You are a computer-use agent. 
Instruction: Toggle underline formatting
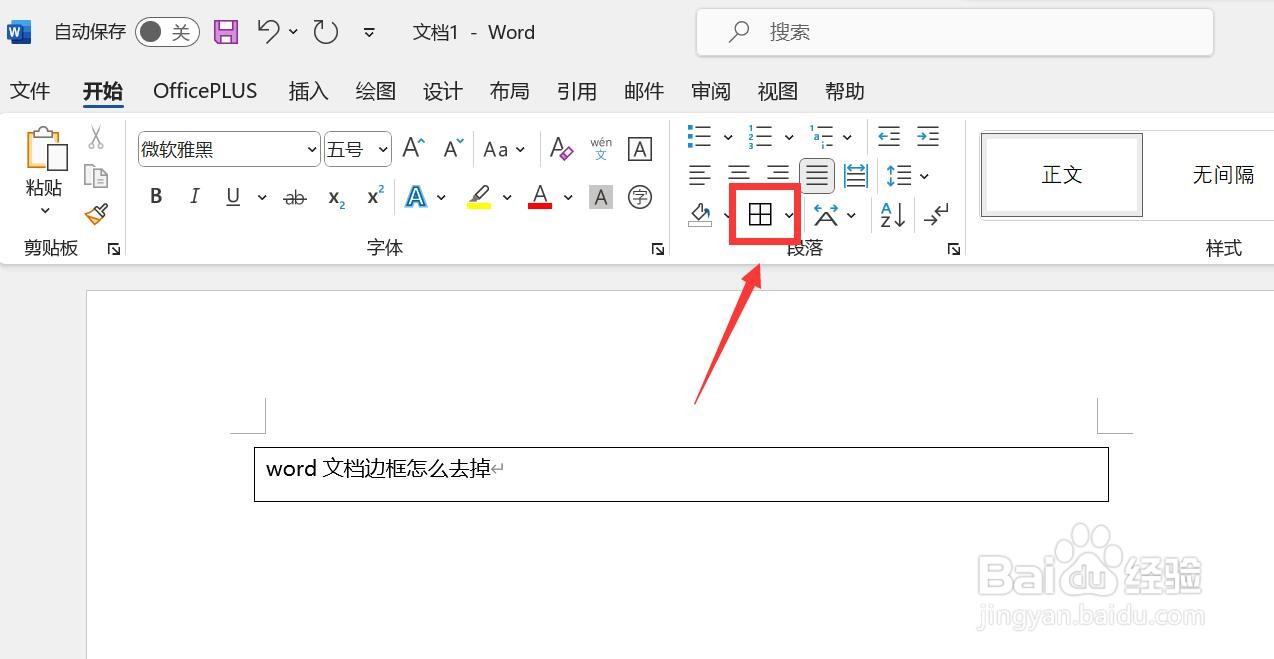coord(231,196)
